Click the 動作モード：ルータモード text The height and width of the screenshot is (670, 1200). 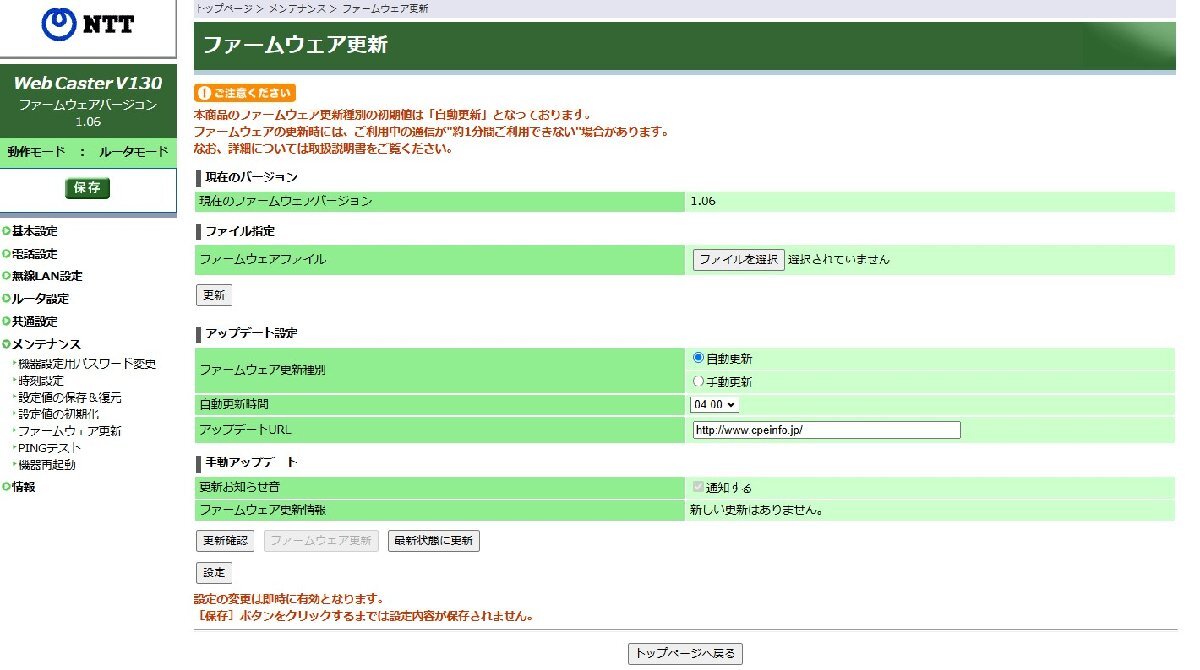click(x=88, y=152)
